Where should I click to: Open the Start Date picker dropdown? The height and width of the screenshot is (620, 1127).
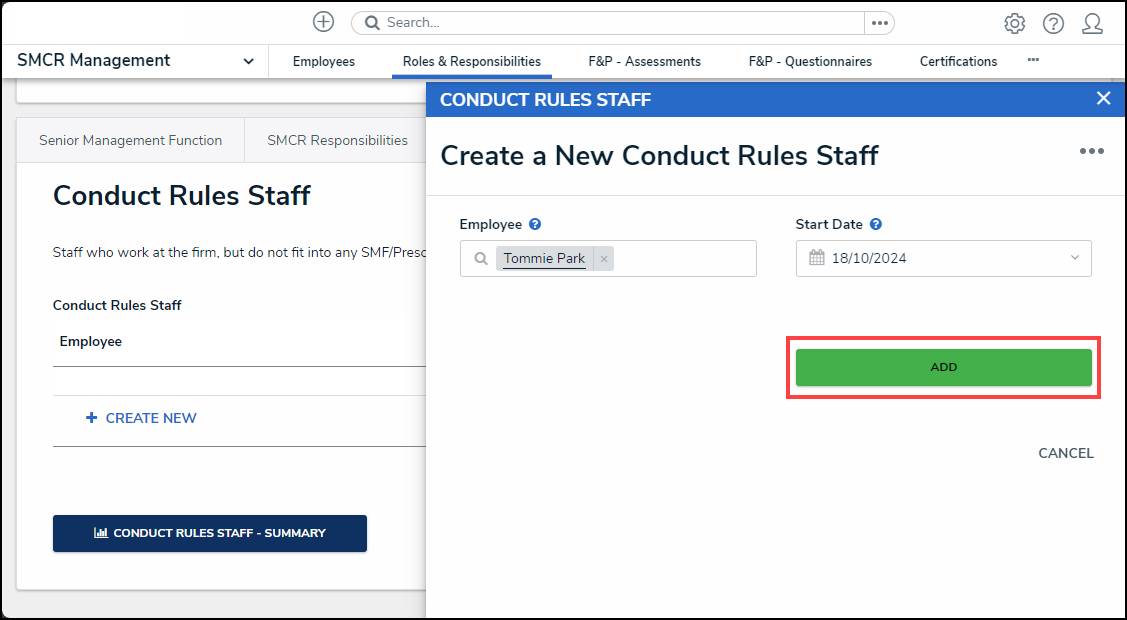(x=1075, y=258)
